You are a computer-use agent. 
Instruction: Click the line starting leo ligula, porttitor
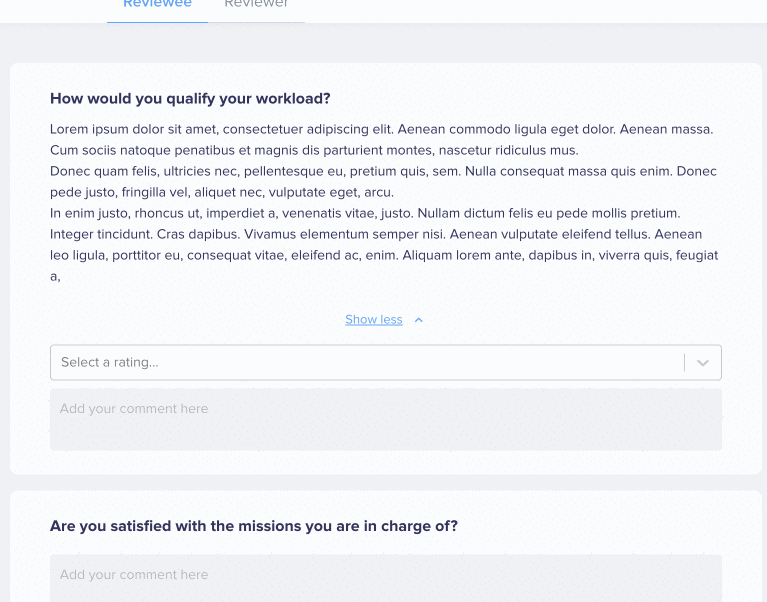click(384, 255)
